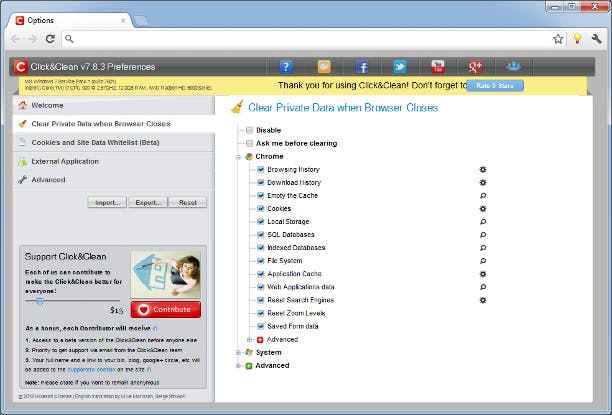Screen dimensions: 612x415
Task: Click the light bulb extension icon
Action: click(x=577, y=39)
